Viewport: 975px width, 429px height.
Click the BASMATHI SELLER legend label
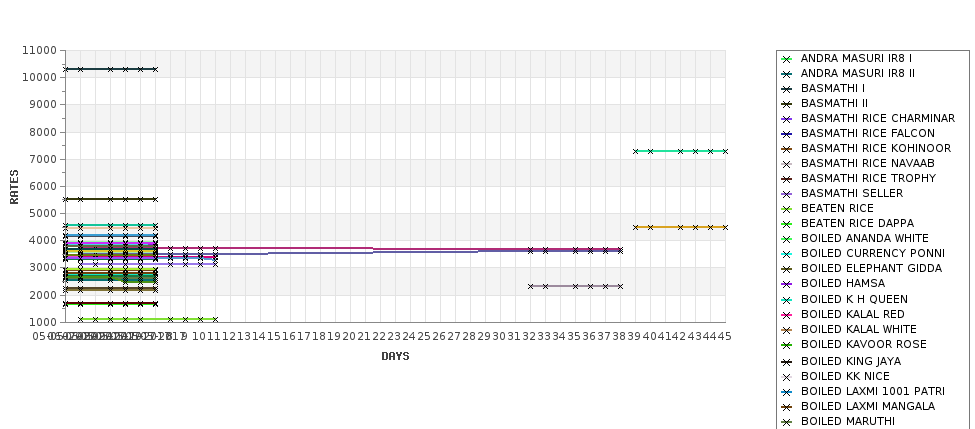tap(852, 193)
